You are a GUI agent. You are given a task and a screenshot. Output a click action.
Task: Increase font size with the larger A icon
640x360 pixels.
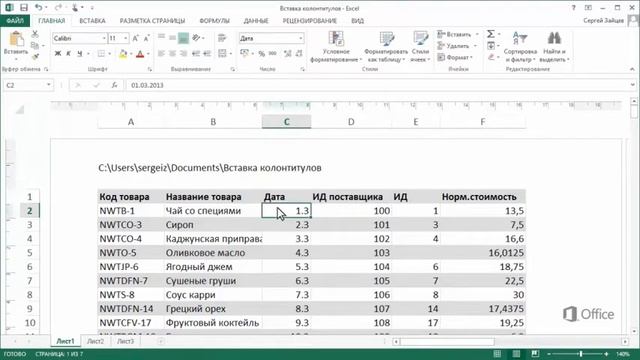coord(136,38)
